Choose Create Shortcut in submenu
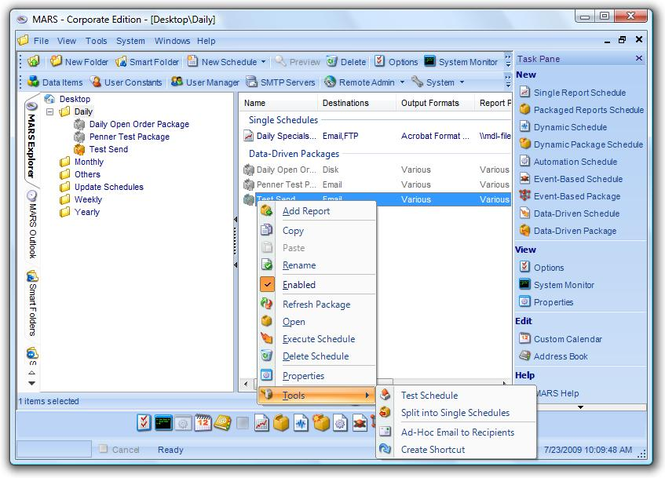 456,450
